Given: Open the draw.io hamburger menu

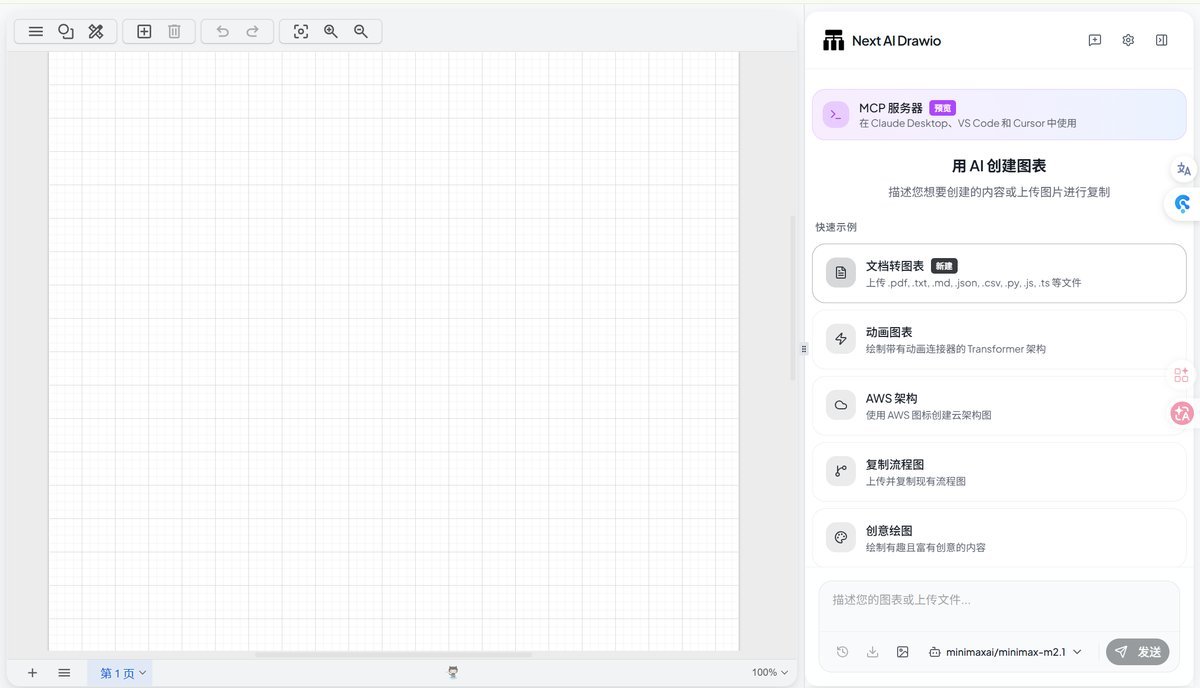Looking at the screenshot, I should [x=36, y=32].
